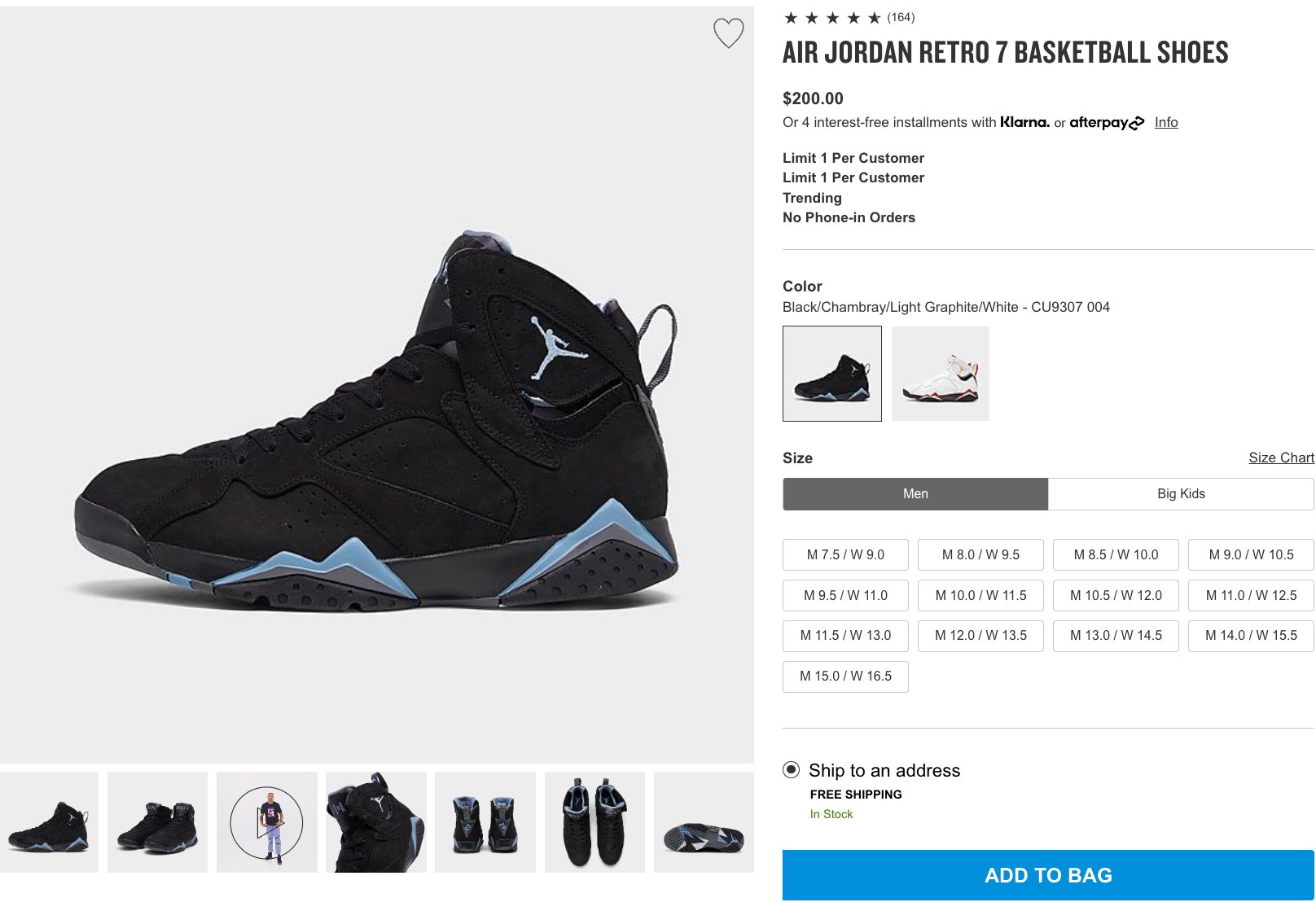Show the rear heel view thumbnail

(485, 822)
